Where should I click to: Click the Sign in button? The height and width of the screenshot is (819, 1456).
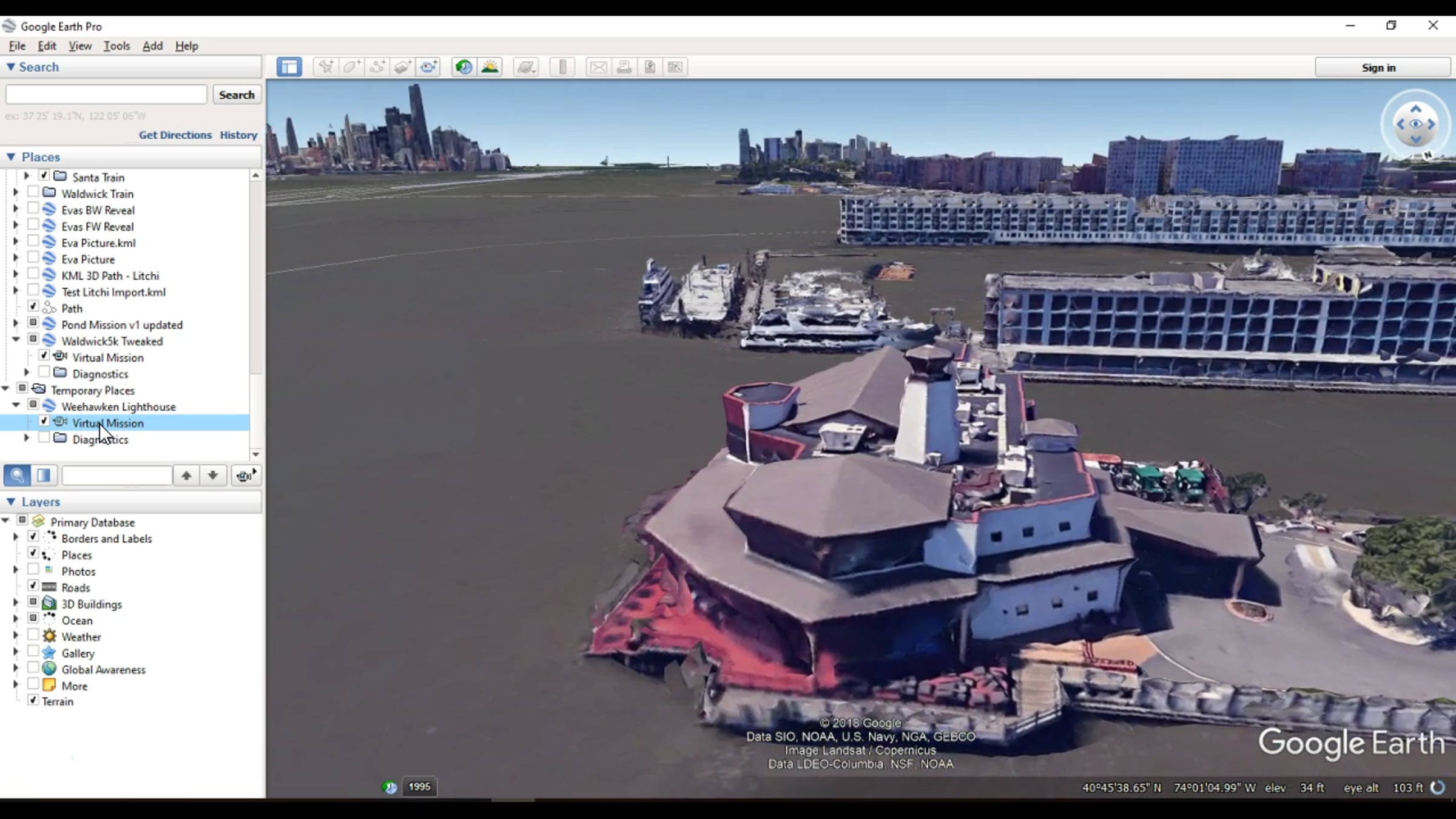coord(1378,68)
